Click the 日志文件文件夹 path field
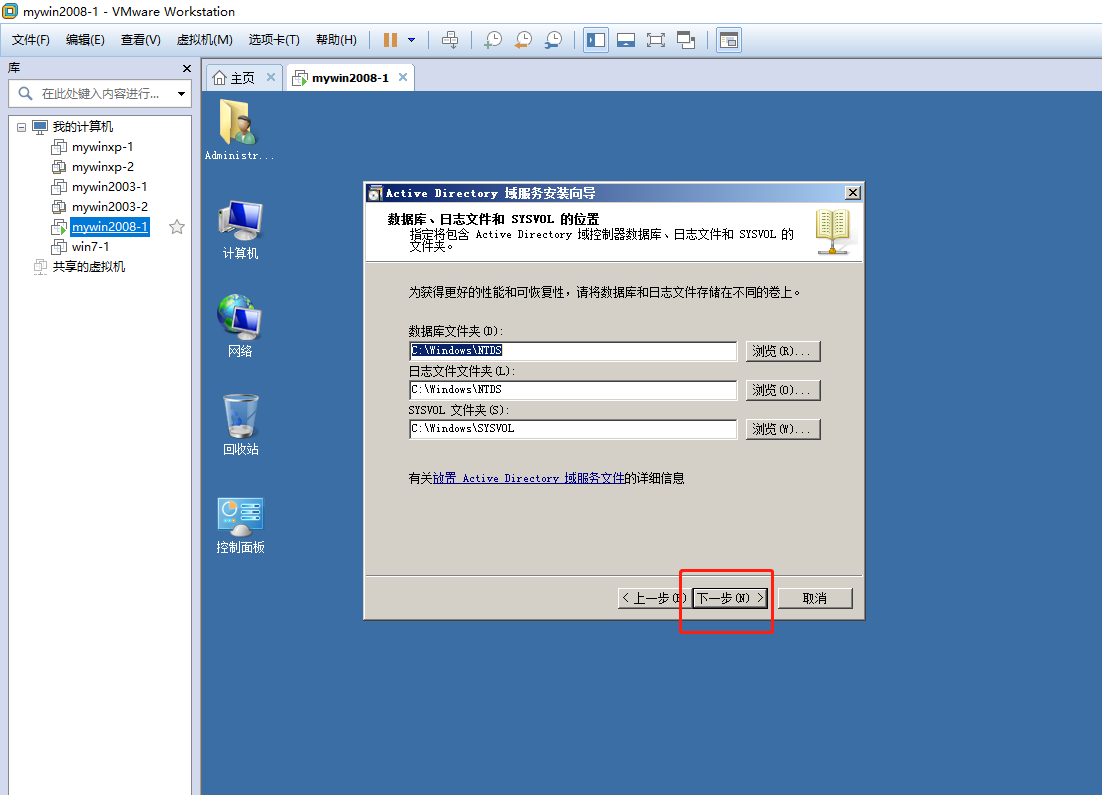The height and width of the screenshot is (795, 1102). pos(573,390)
